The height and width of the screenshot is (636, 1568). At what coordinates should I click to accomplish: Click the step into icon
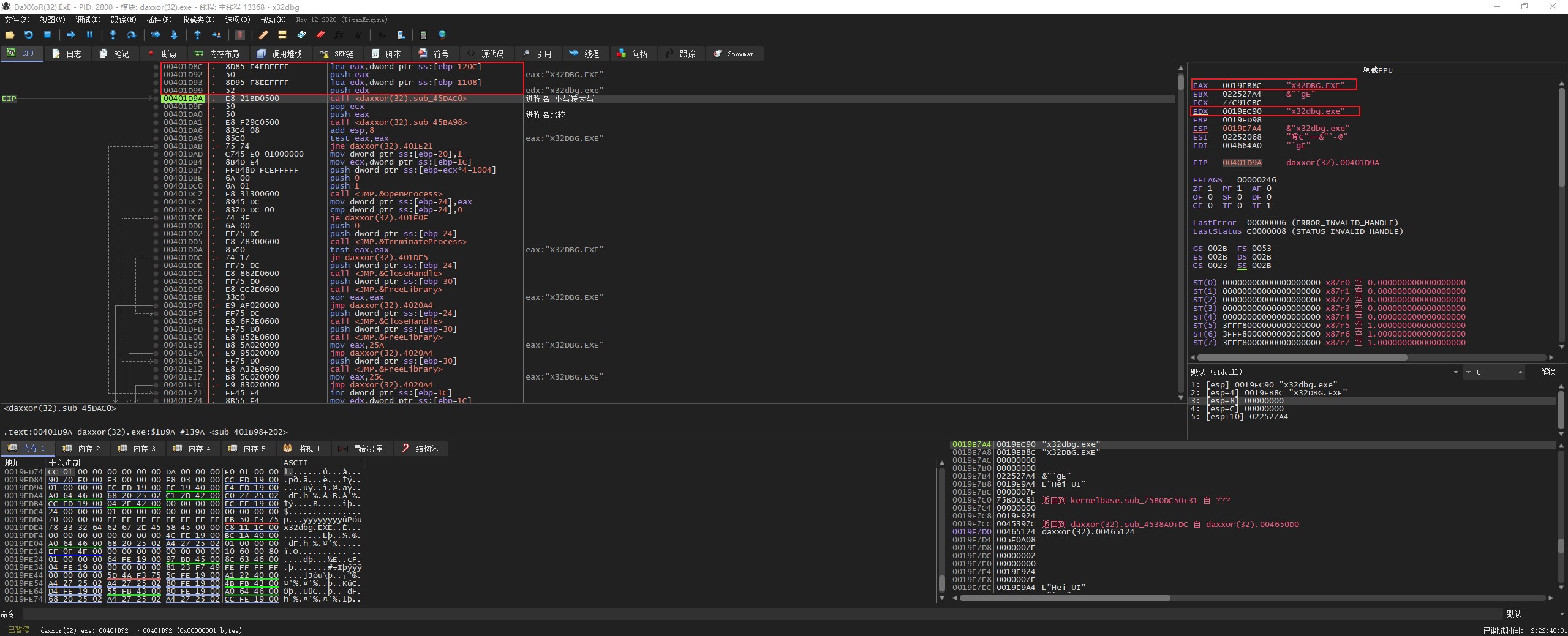[113, 35]
